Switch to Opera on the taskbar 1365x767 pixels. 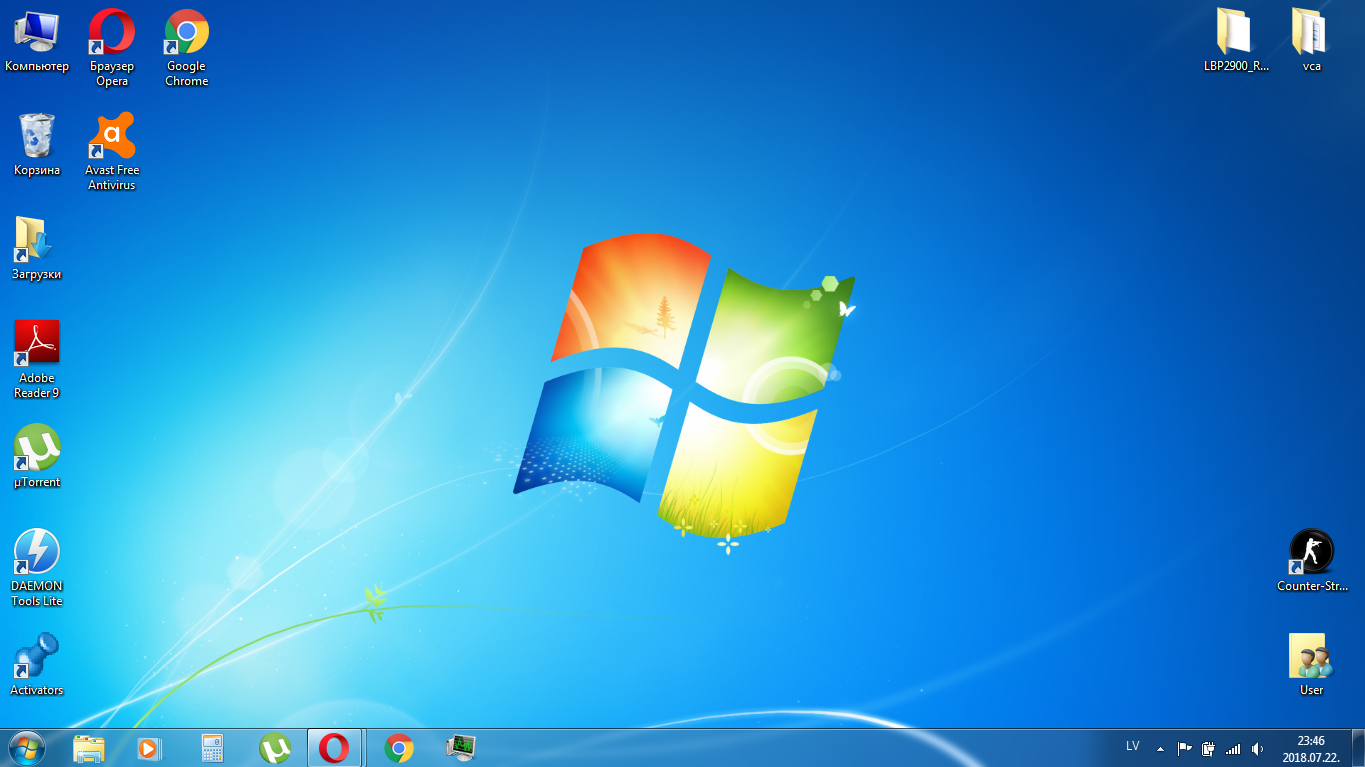pyautogui.click(x=334, y=748)
